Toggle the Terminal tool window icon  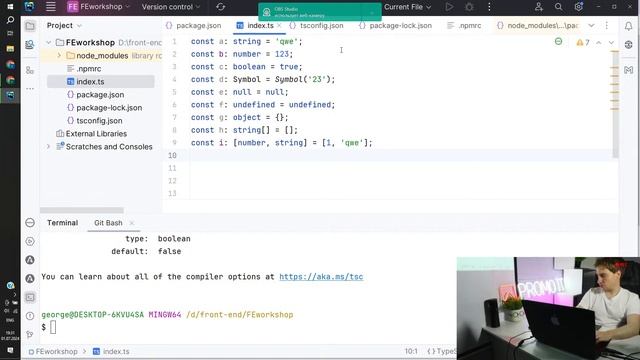pyautogui.click(x=30, y=297)
